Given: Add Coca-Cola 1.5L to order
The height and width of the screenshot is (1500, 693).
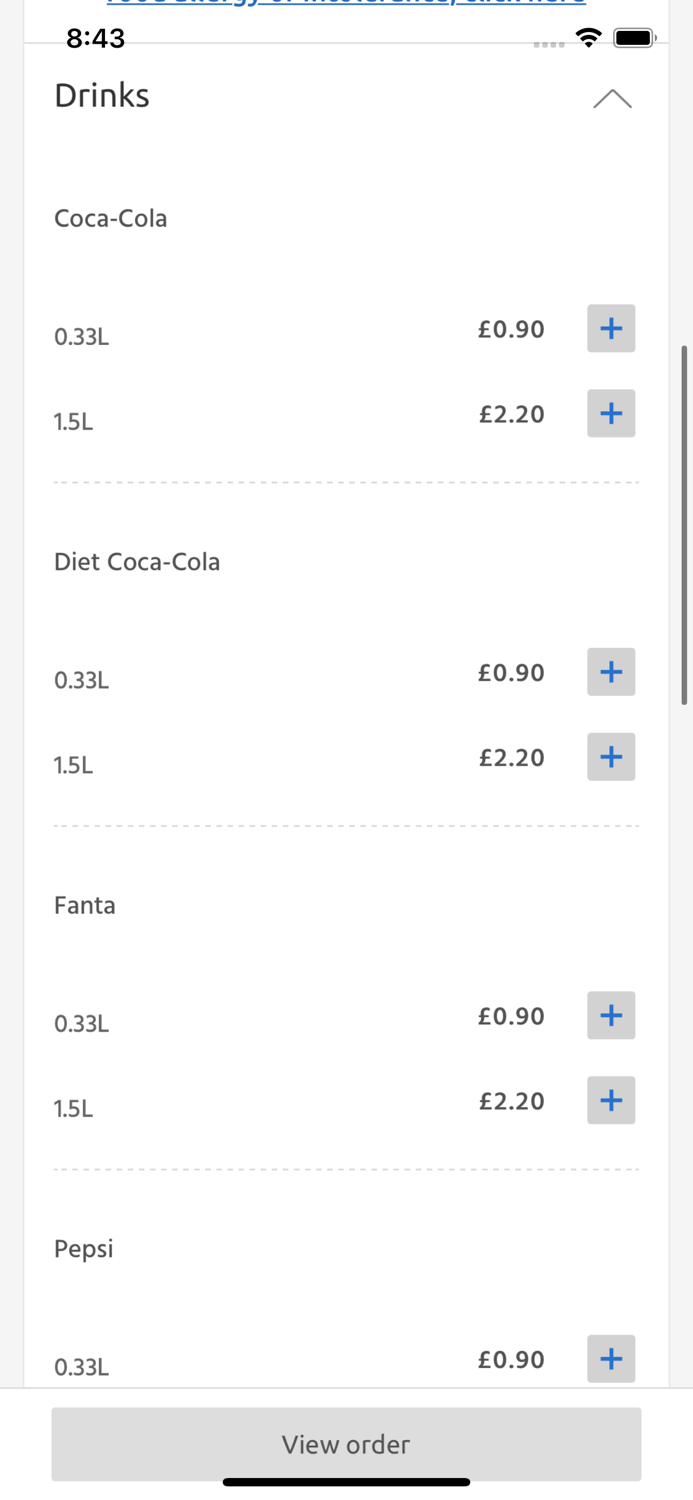Looking at the screenshot, I should coord(611,414).
